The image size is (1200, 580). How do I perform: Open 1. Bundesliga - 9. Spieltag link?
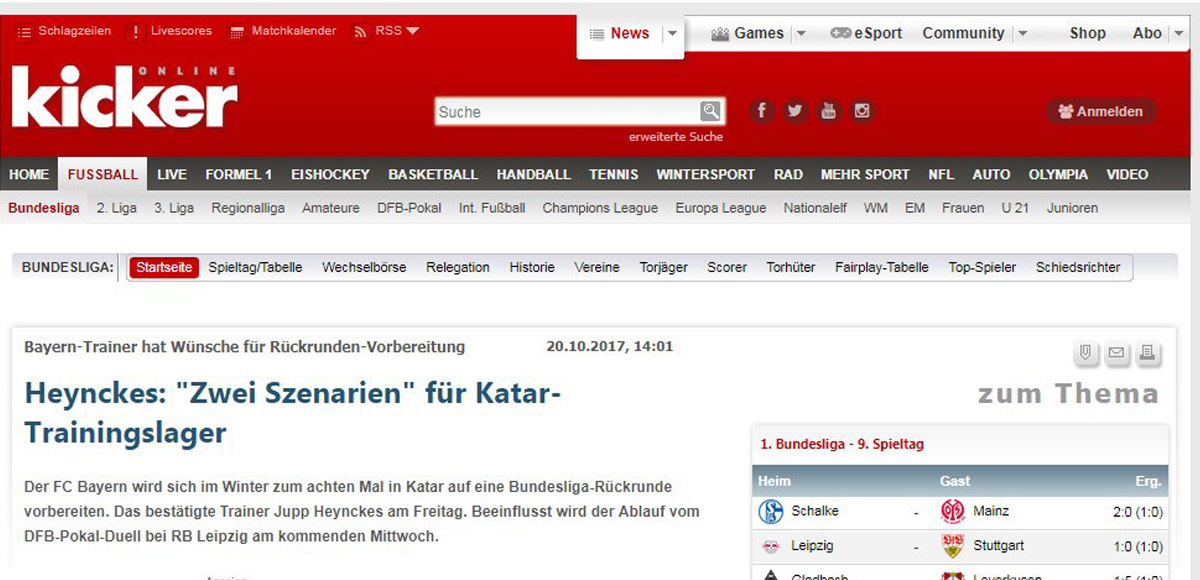point(842,443)
